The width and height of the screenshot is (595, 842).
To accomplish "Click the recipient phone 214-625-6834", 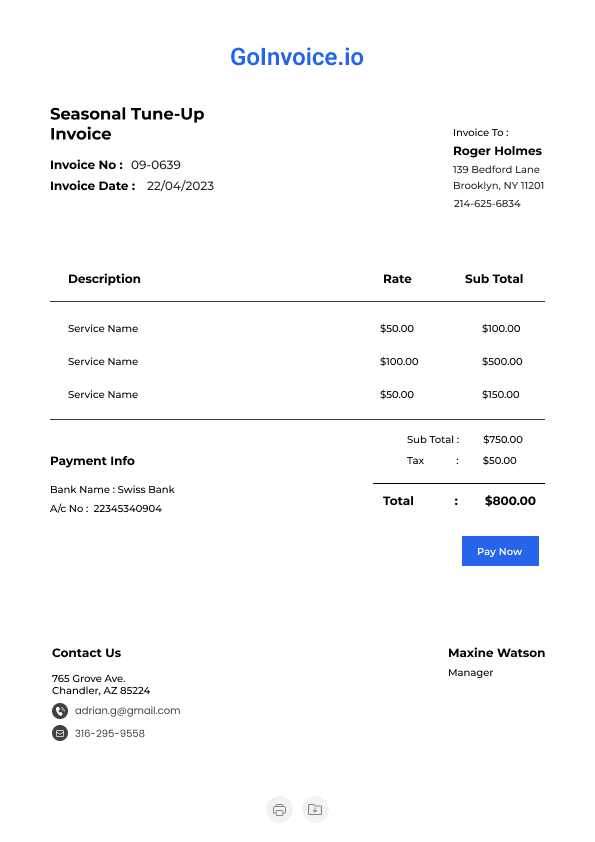I will point(487,204).
